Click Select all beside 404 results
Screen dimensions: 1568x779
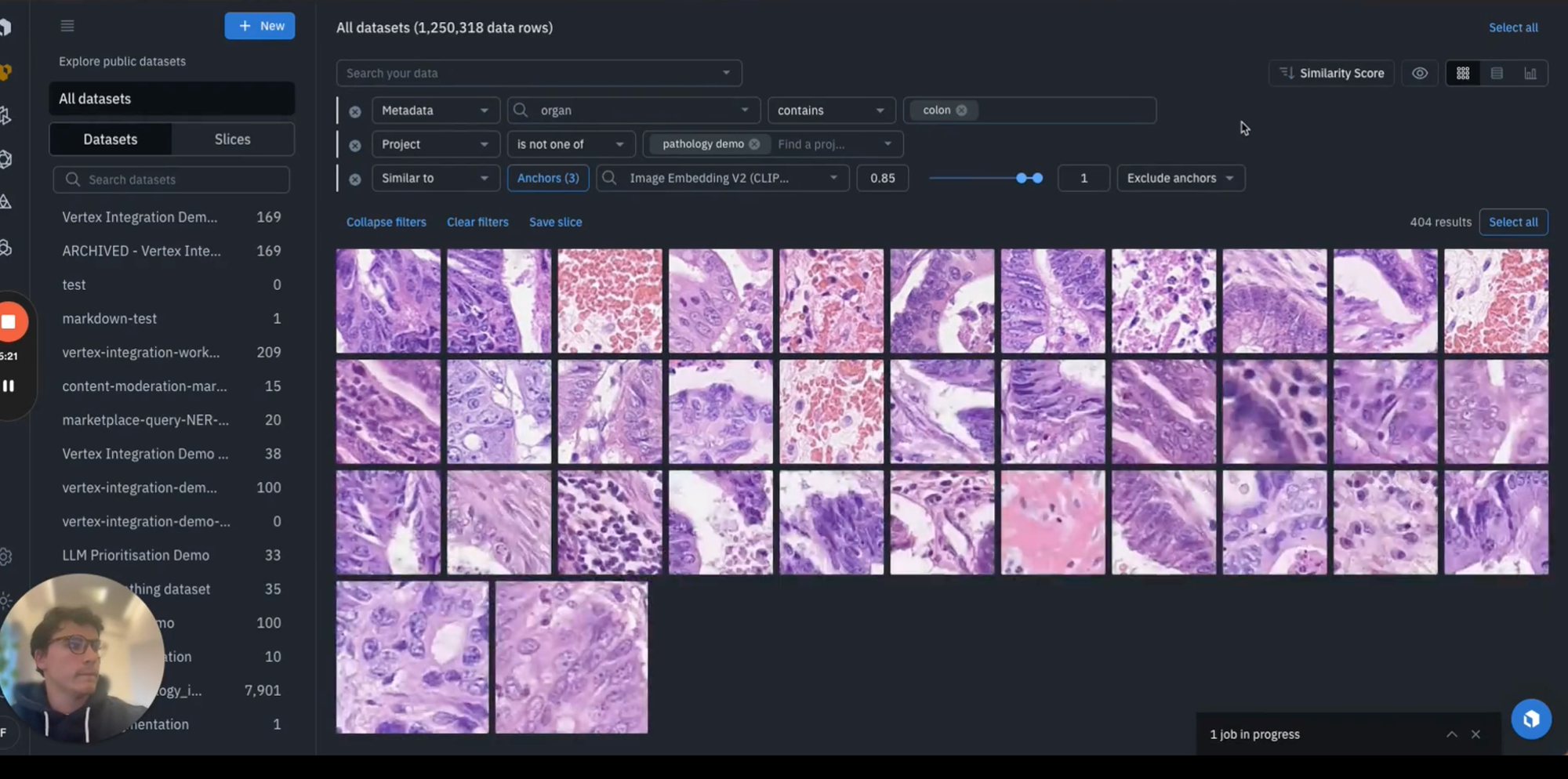(1513, 222)
